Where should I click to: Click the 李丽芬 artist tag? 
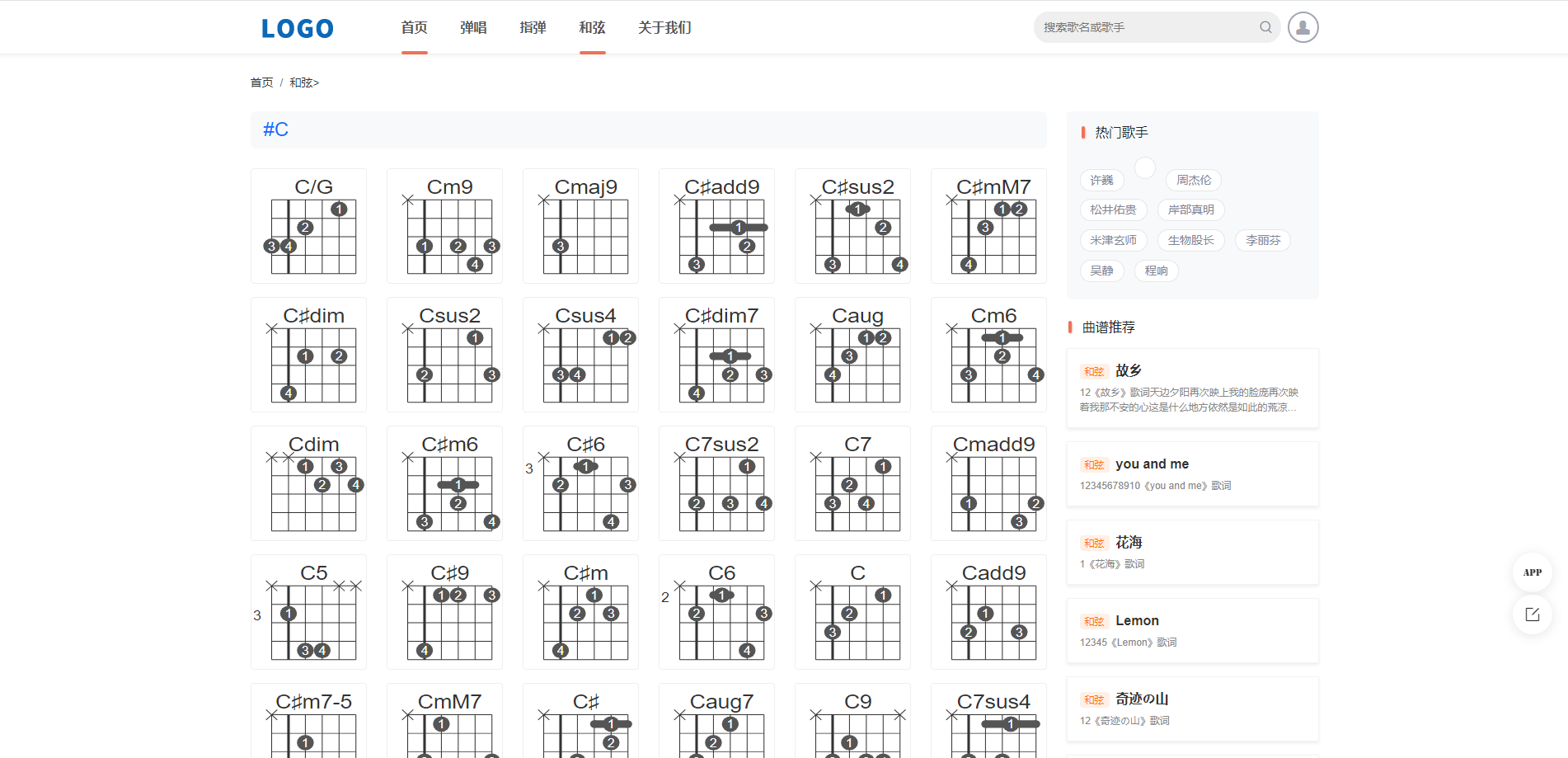tap(1262, 240)
